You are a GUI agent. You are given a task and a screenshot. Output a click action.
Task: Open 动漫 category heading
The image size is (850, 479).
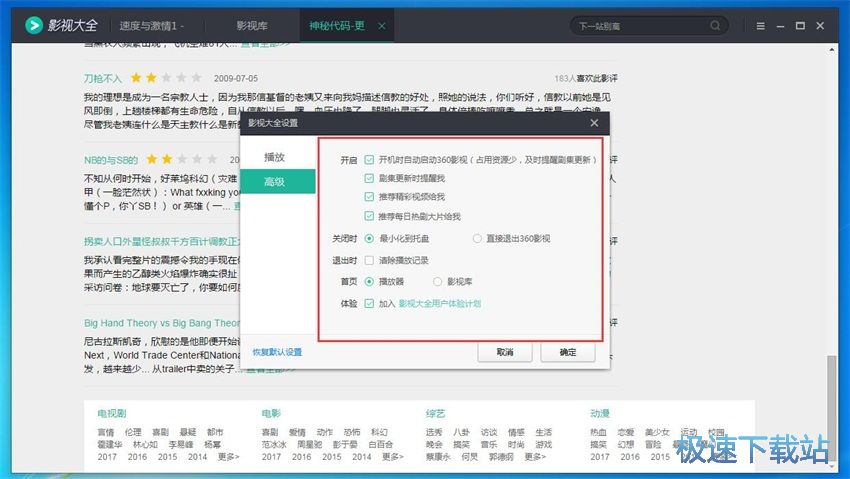coord(600,413)
